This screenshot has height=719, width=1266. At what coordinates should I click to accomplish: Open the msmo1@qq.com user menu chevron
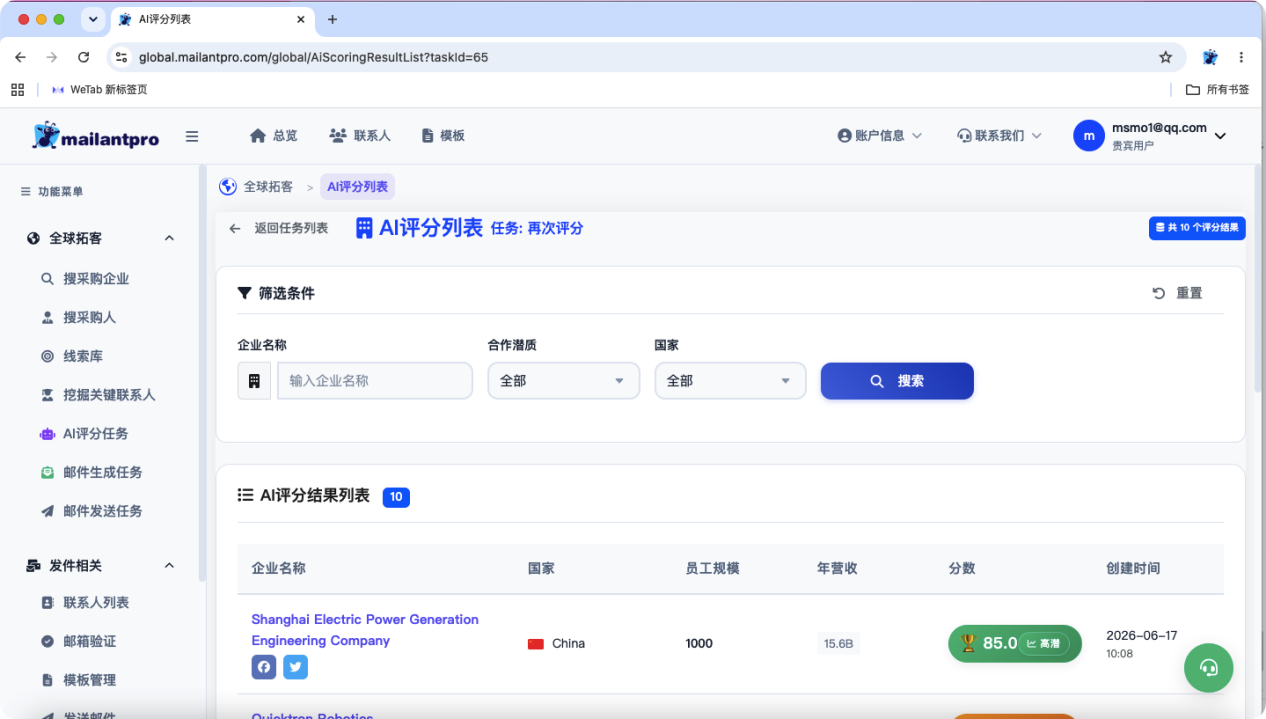click(x=1220, y=136)
